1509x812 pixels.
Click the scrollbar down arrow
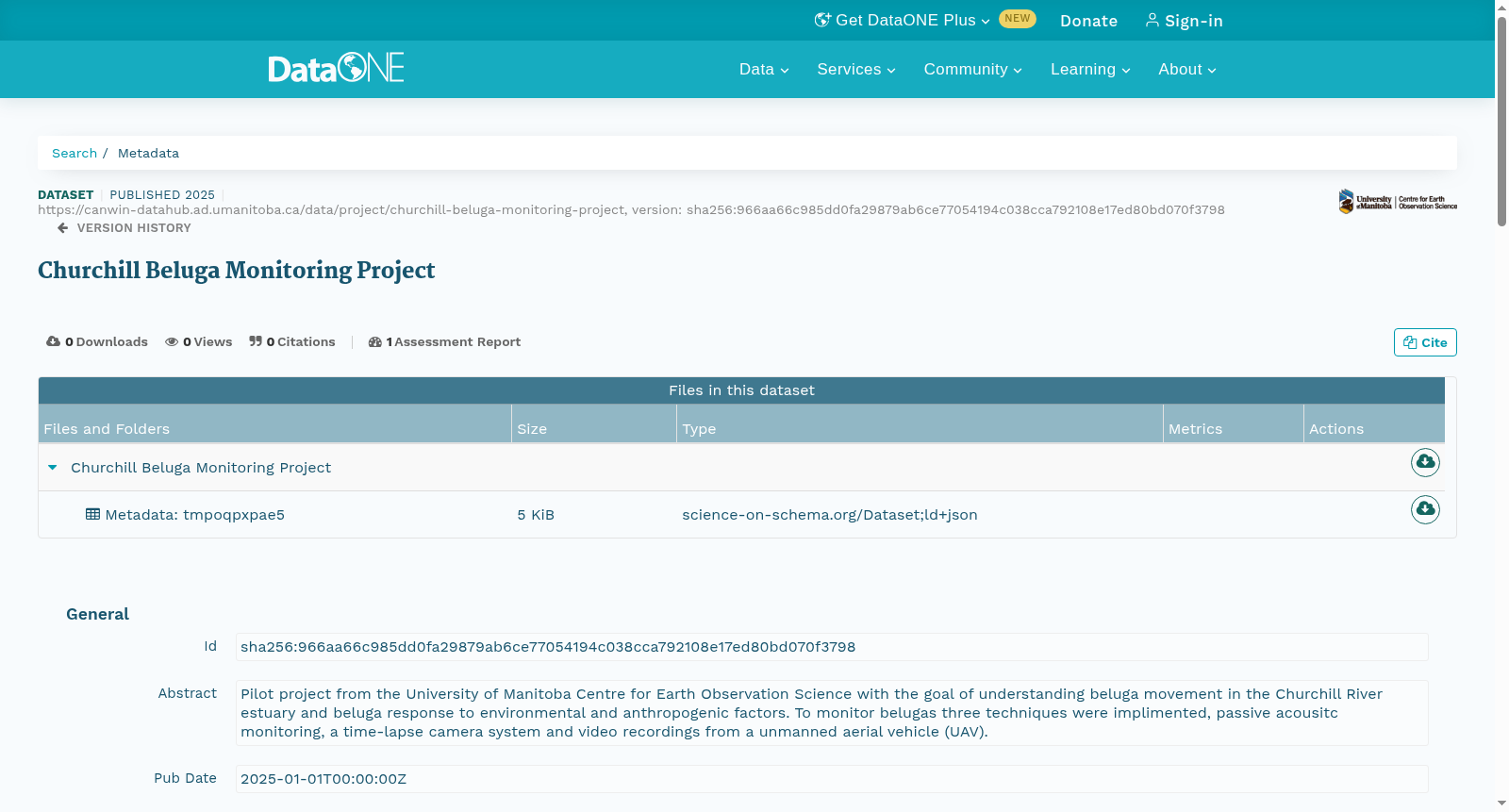1501,804
